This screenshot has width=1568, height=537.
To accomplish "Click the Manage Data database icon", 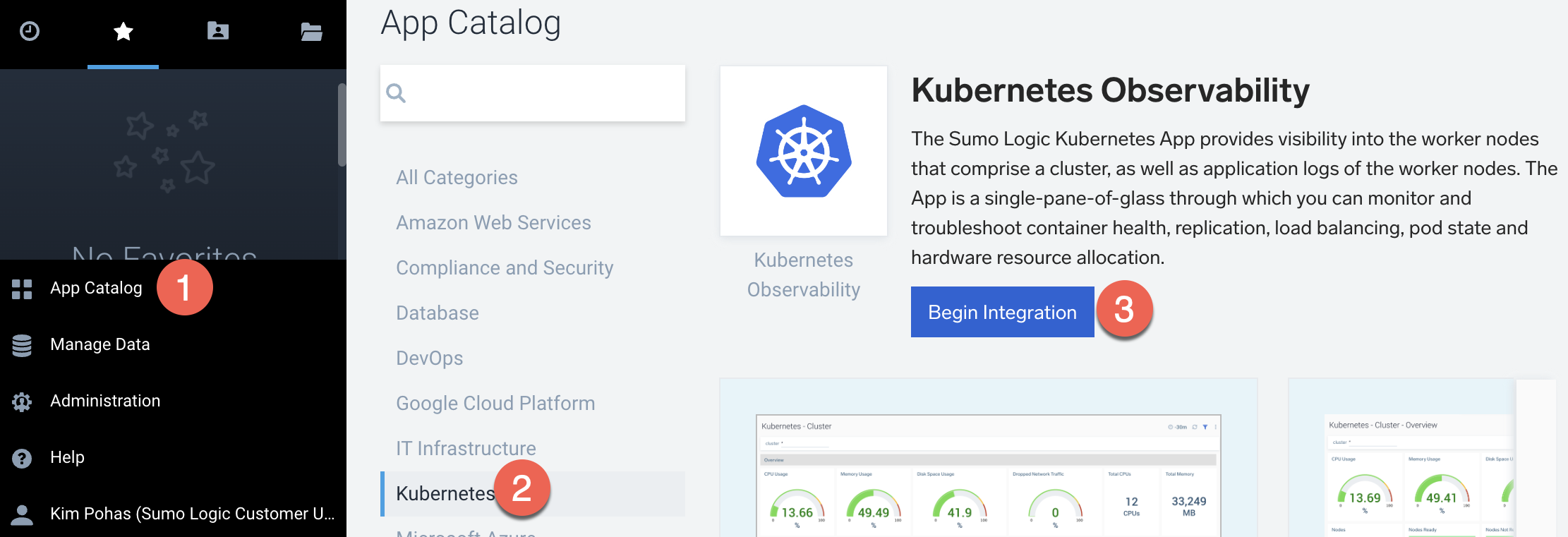I will point(22,345).
